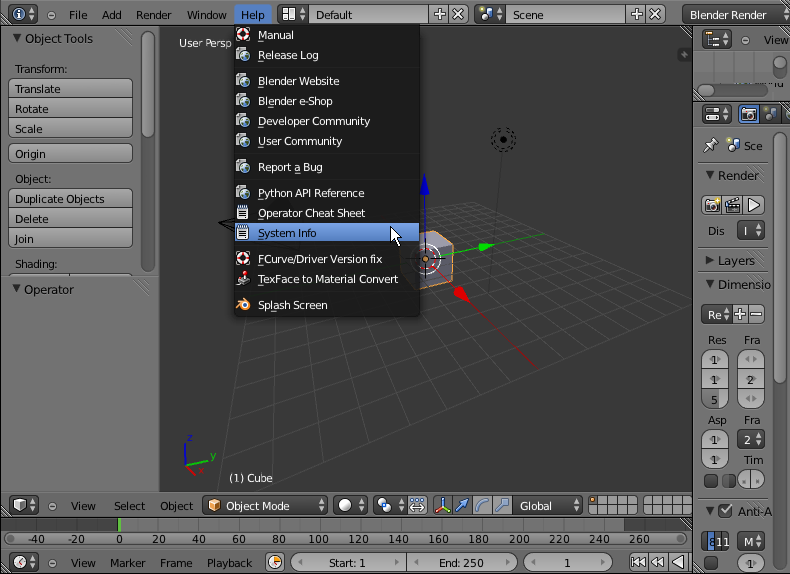This screenshot has height=574, width=790.
Task: Enable the rotate manipulator arc
Action: 482,505
